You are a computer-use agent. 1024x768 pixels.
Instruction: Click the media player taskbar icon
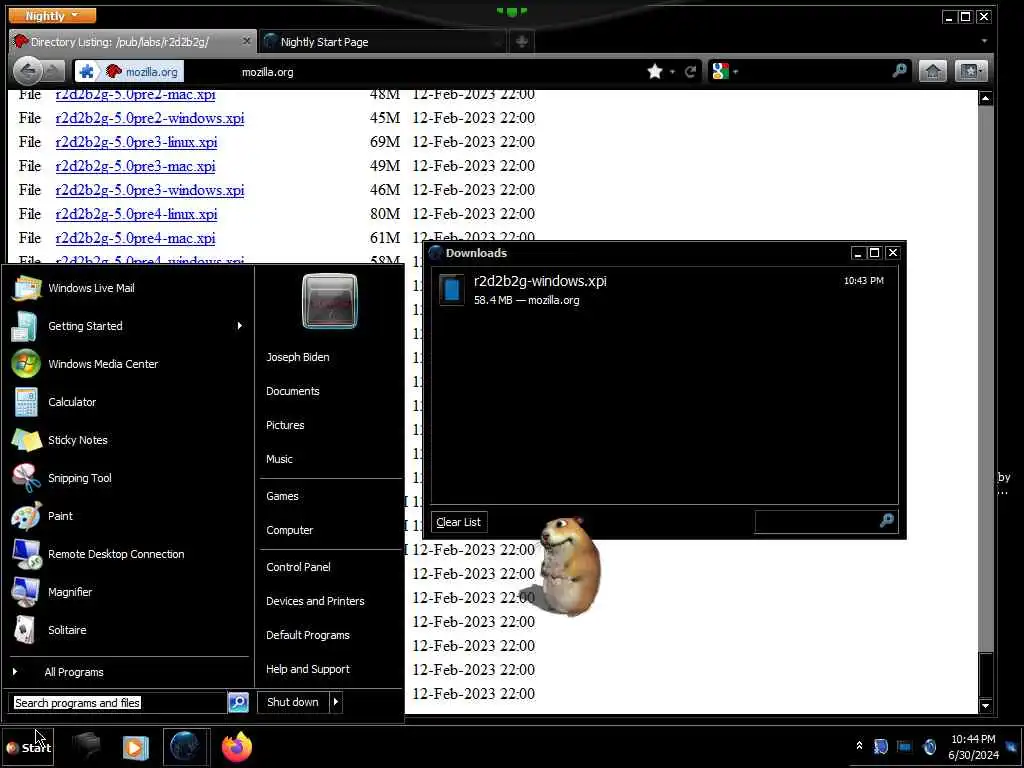click(136, 747)
